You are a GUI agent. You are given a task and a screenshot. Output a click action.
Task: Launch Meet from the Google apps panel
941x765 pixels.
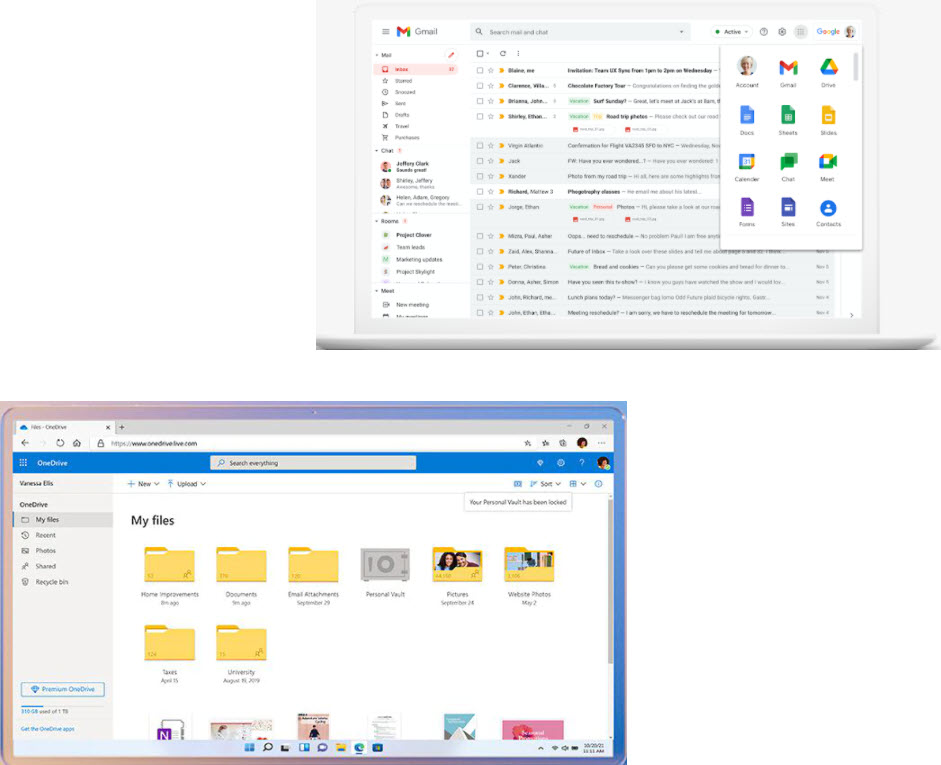828,166
